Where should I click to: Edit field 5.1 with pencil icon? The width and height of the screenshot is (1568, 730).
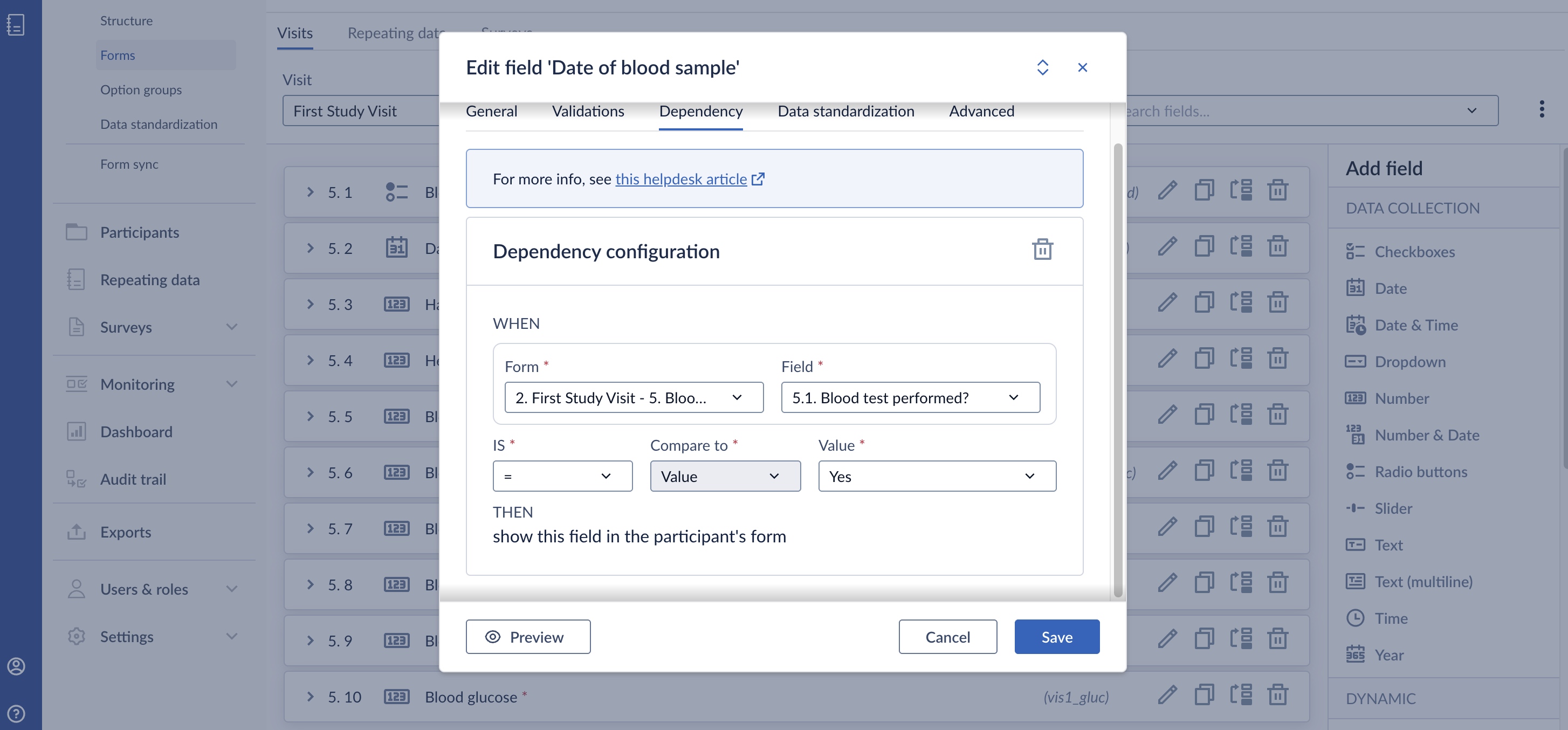point(1167,190)
